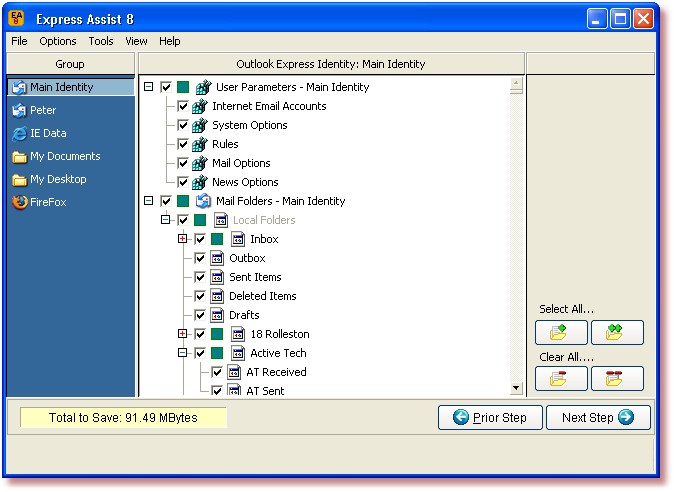Screen dimensions: 674x492
Task: Click the User Parameters registry icon
Action: [x=203, y=87]
